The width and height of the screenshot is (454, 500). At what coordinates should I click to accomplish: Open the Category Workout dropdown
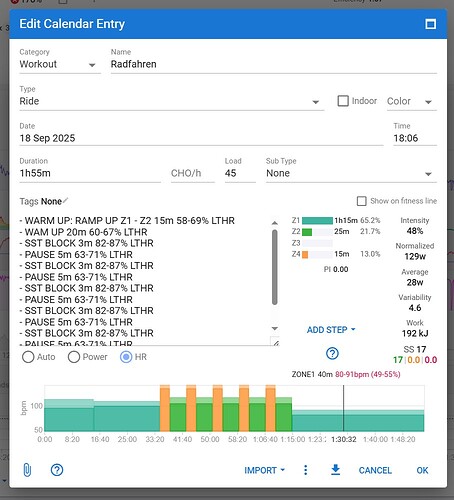pos(60,64)
